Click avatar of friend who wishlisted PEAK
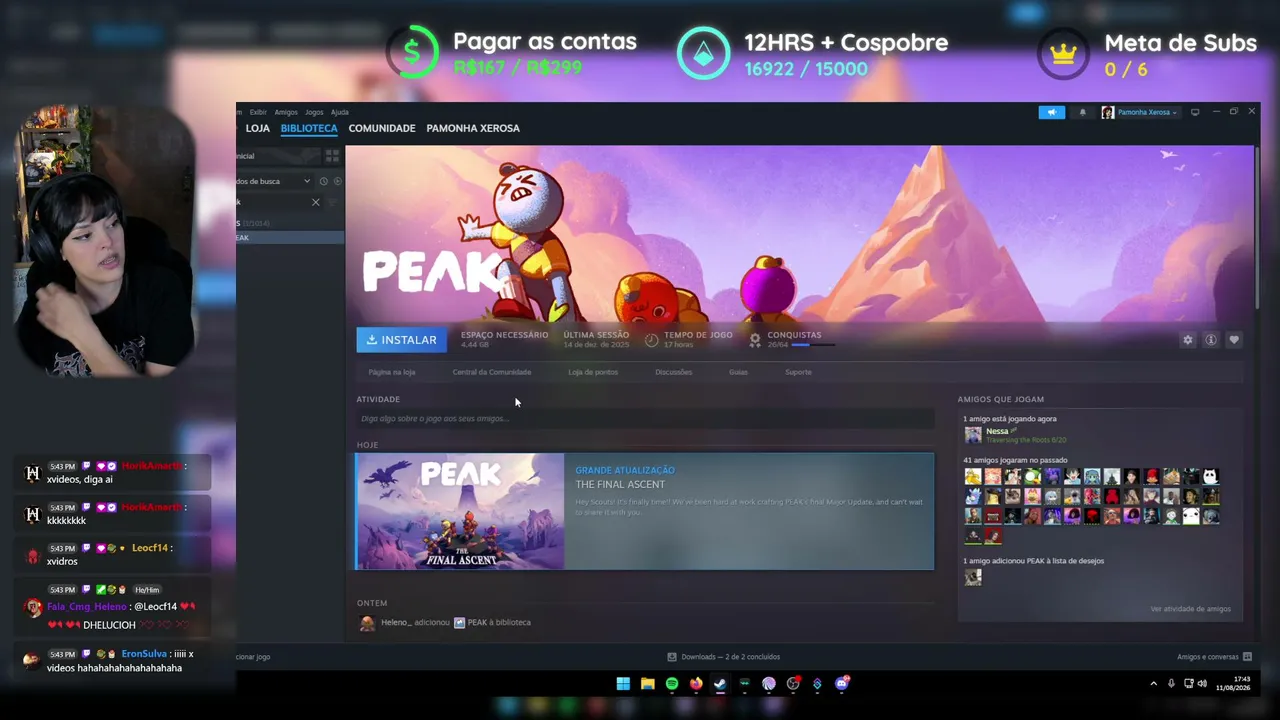Screen dimensions: 1280x720 [x=973, y=577]
